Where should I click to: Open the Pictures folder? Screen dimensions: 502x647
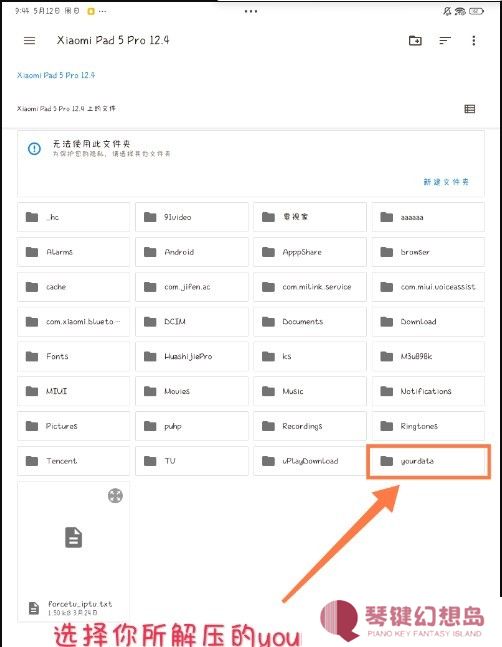click(73, 426)
